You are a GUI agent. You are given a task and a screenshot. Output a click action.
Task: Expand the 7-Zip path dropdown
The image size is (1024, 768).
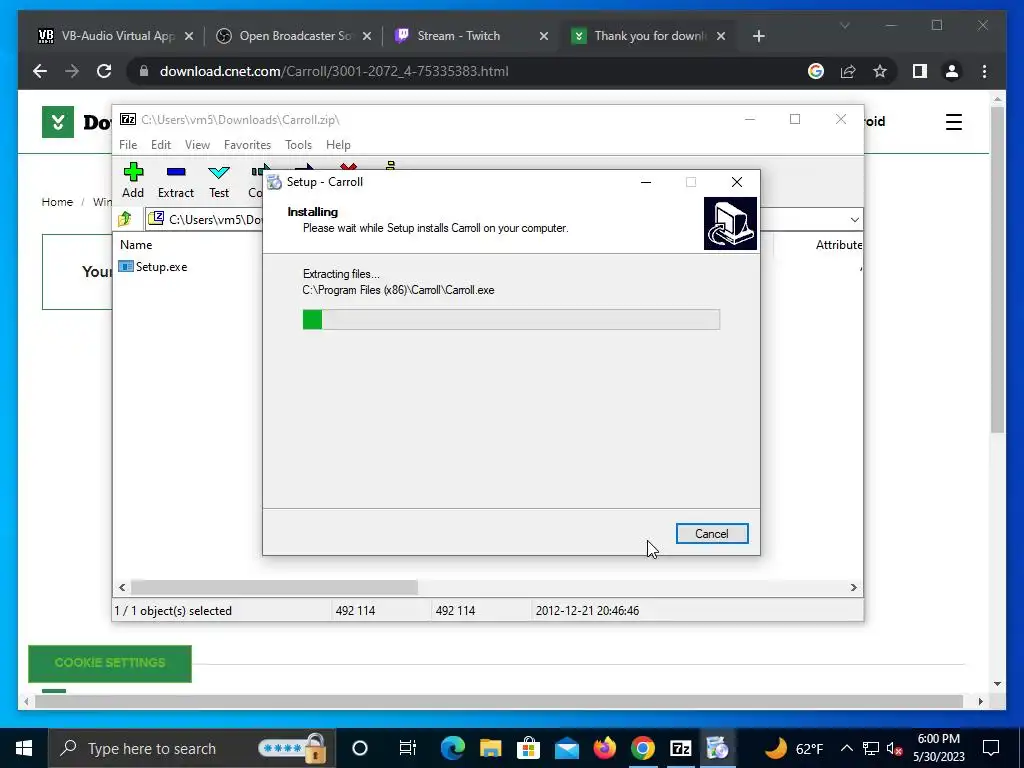[x=854, y=219]
